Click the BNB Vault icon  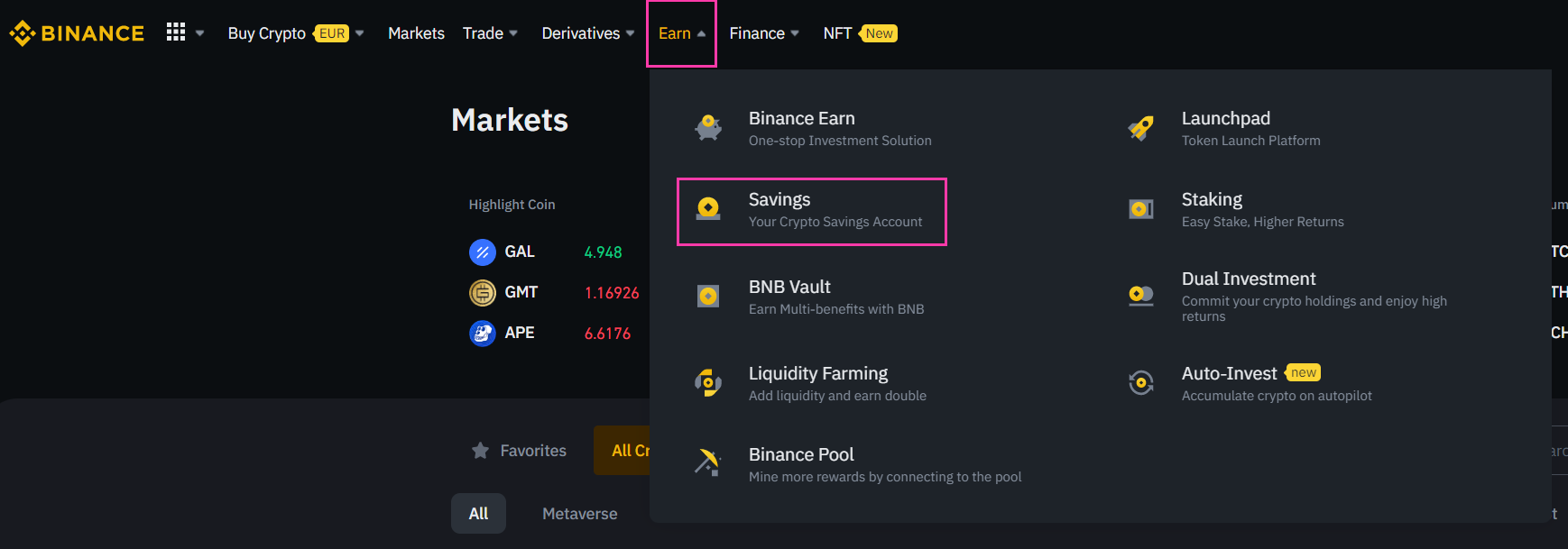click(x=708, y=296)
